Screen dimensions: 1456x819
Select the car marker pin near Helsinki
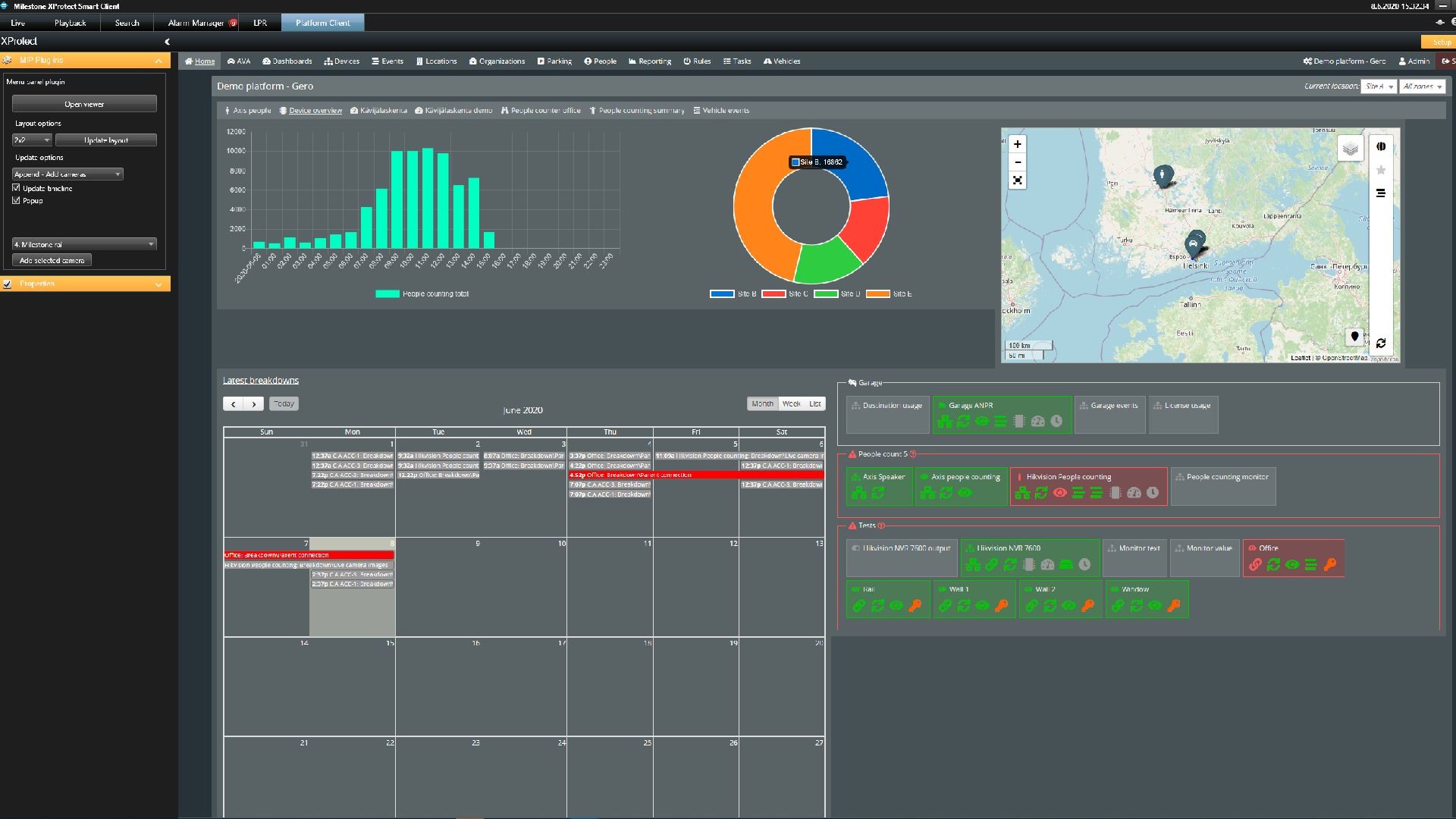point(1194,246)
